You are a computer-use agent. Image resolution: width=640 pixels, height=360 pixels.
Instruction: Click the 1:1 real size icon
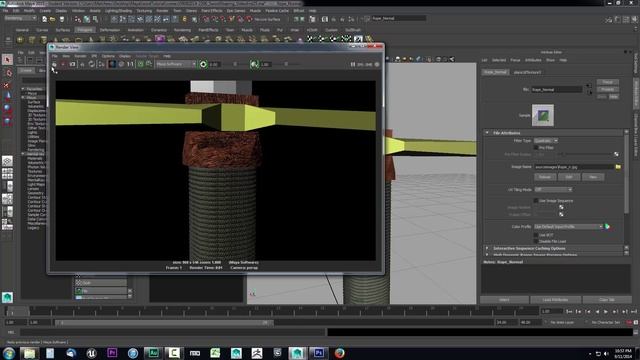tap(130, 64)
